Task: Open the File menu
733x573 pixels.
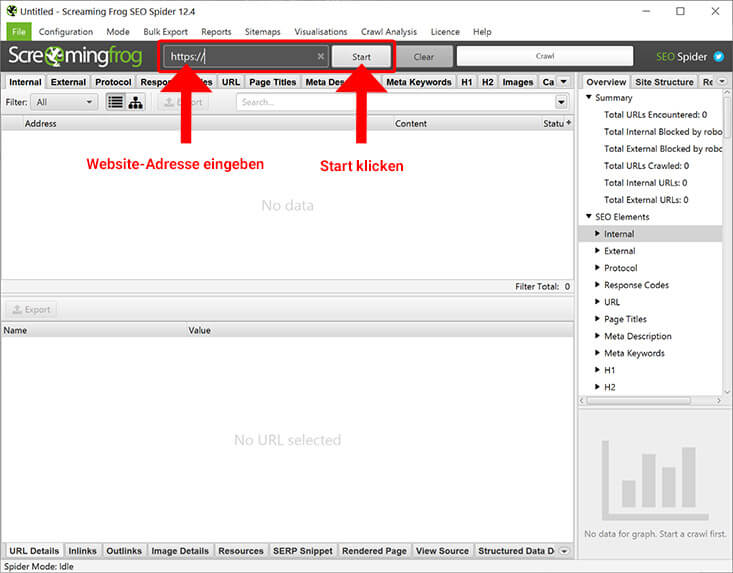Action: pyautogui.click(x=19, y=32)
